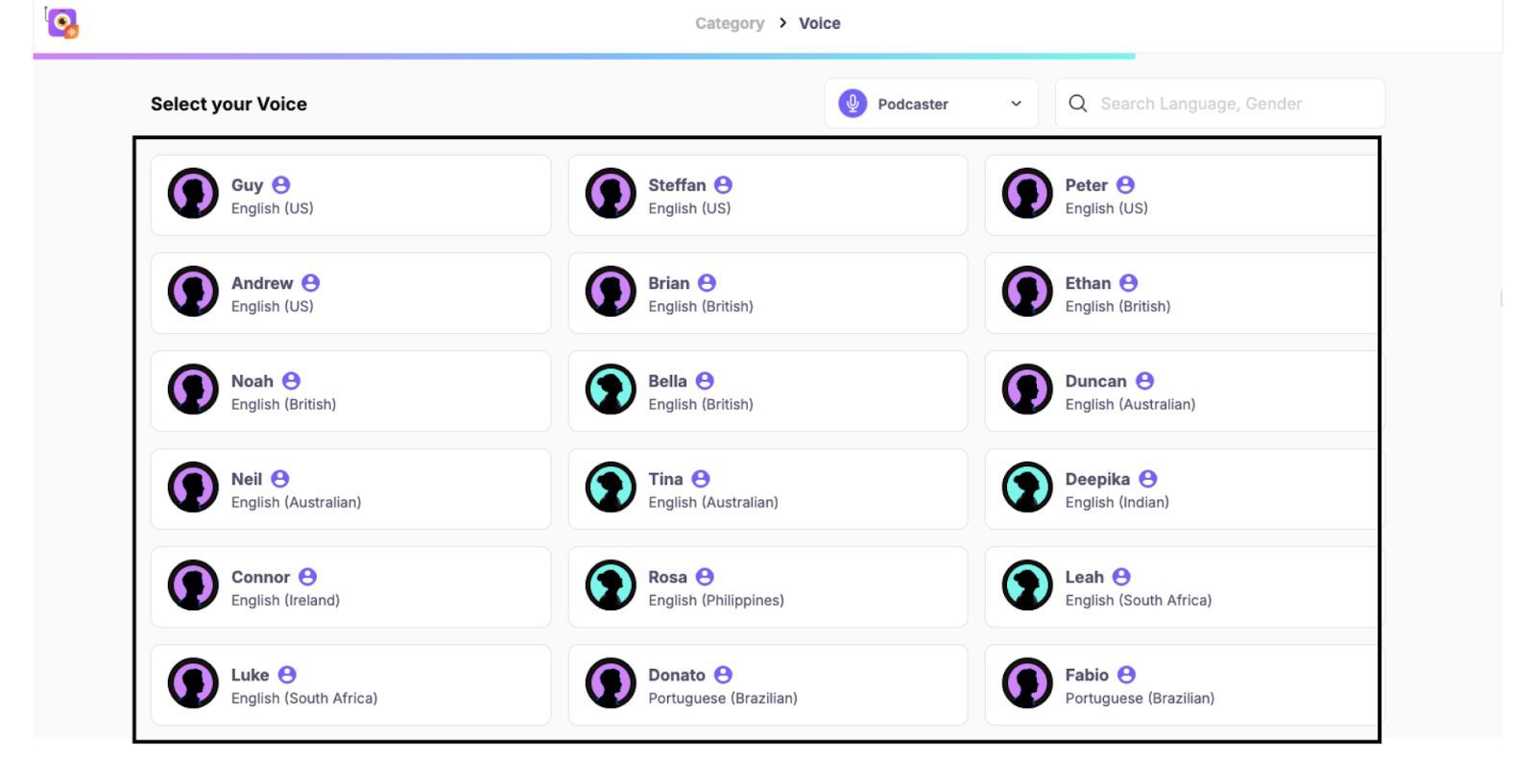Select voice name Steffan
This screenshot has width=1536, height=784.
(x=677, y=185)
